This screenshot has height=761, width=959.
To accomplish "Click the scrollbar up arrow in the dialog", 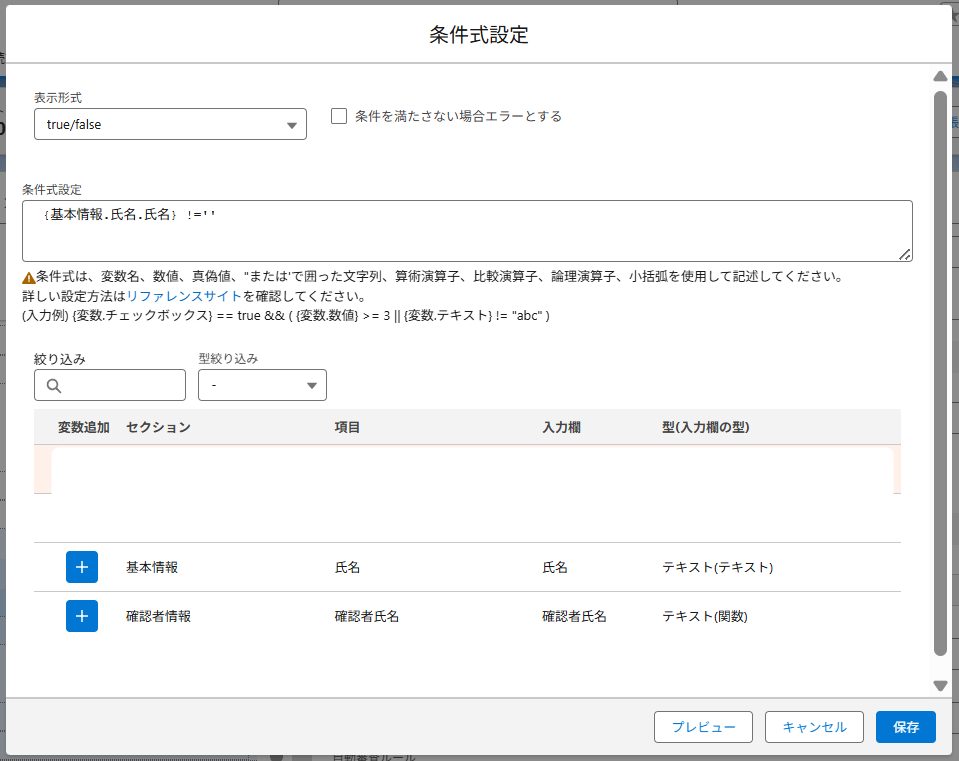I will 940,77.
